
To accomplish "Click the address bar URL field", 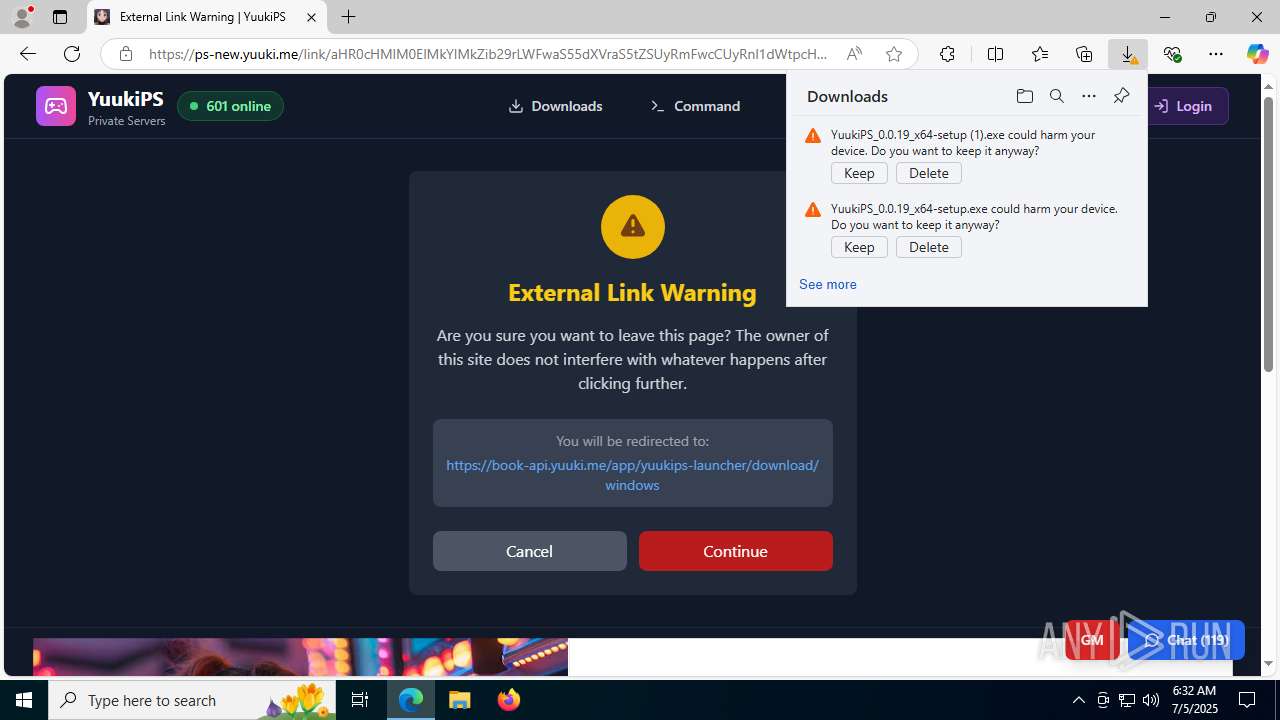I will pyautogui.click(x=488, y=54).
